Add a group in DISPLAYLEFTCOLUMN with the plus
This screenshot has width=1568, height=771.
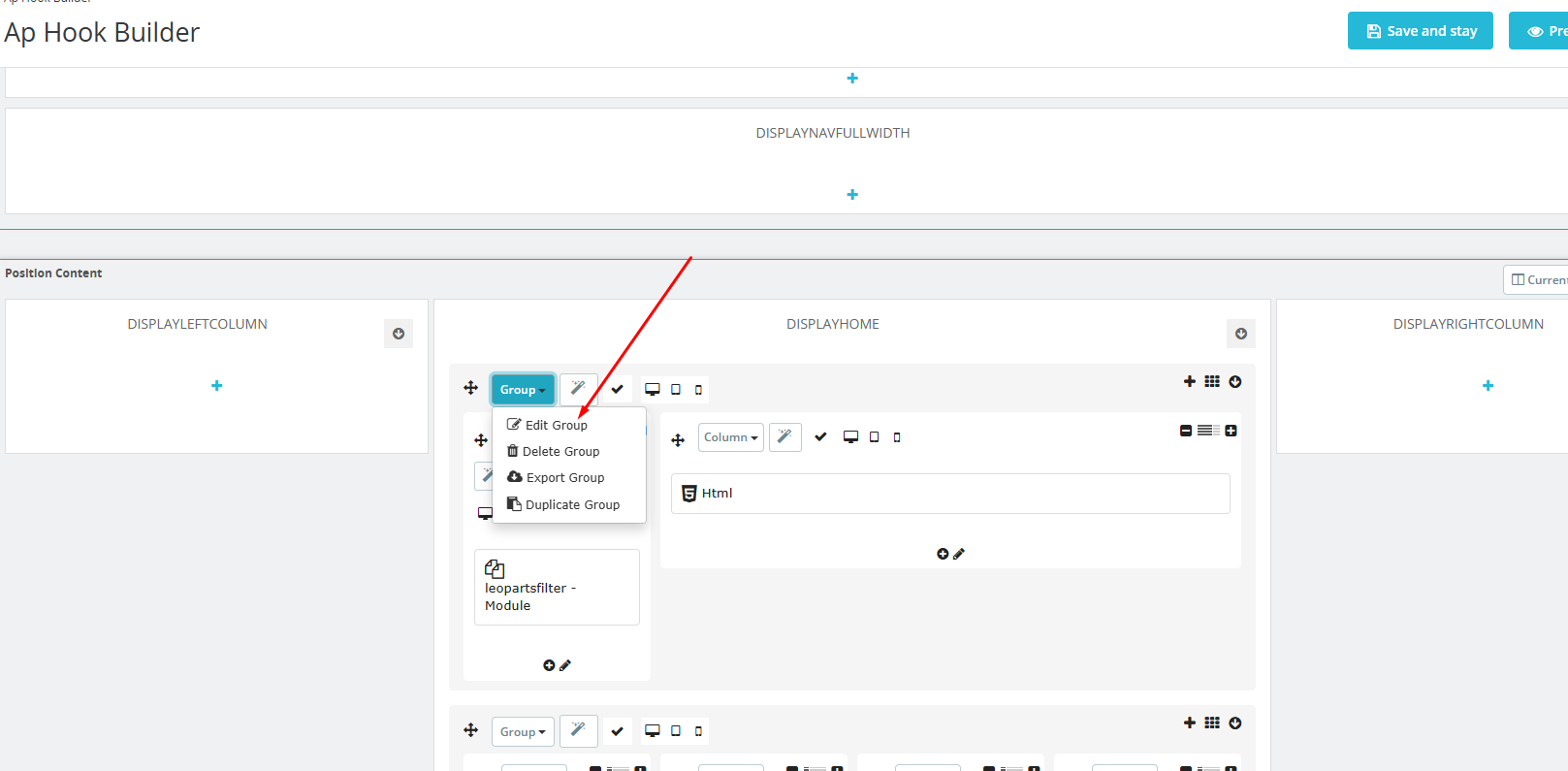tap(216, 386)
